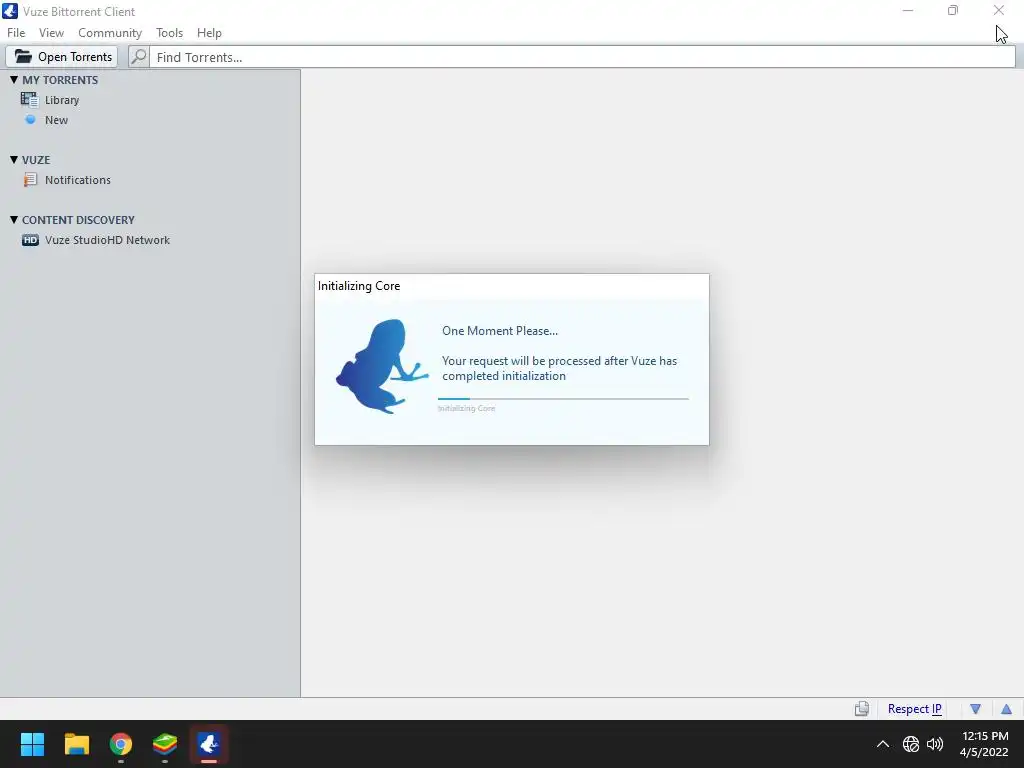This screenshot has height=768, width=1024.
Task: Click the One Moment Please text
Action: (x=500, y=330)
